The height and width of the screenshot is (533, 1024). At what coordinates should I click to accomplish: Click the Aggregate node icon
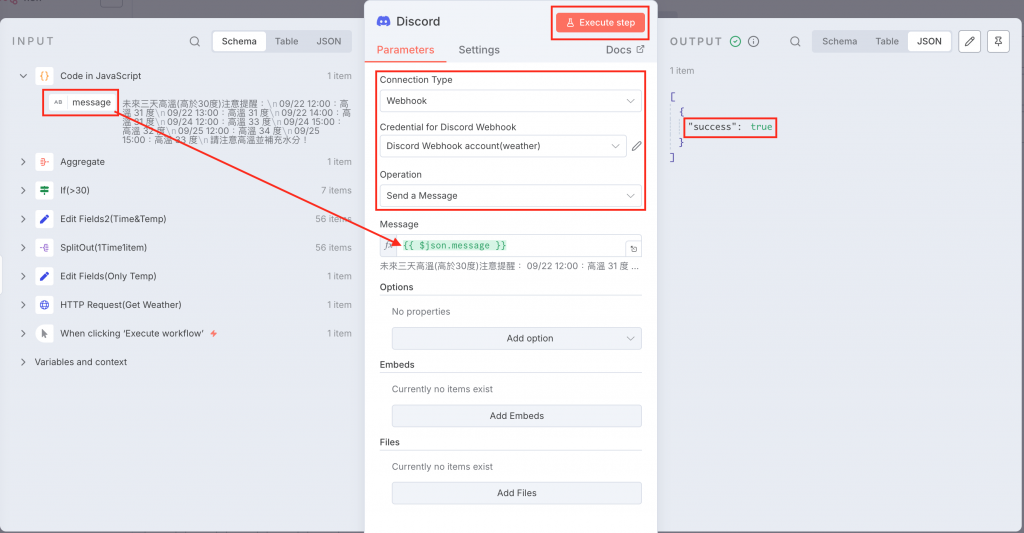click(44, 162)
